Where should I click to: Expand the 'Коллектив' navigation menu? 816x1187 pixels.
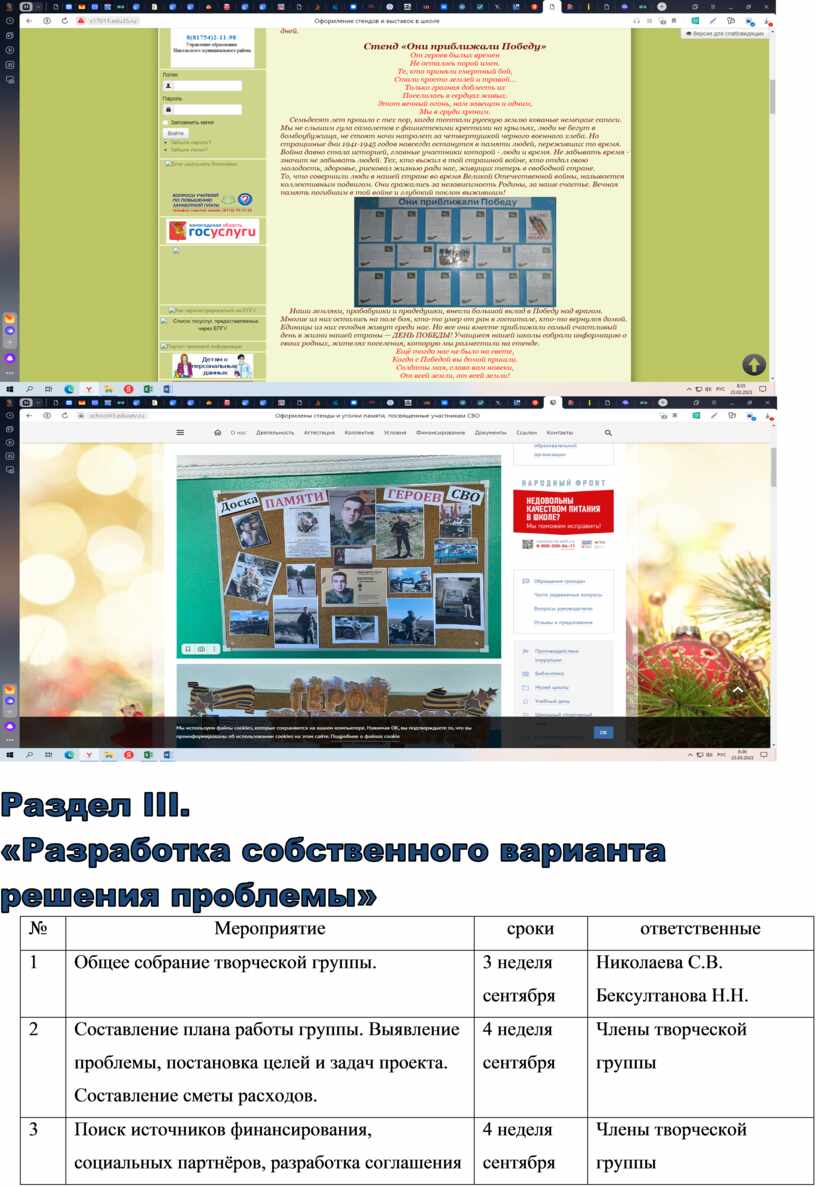point(359,433)
